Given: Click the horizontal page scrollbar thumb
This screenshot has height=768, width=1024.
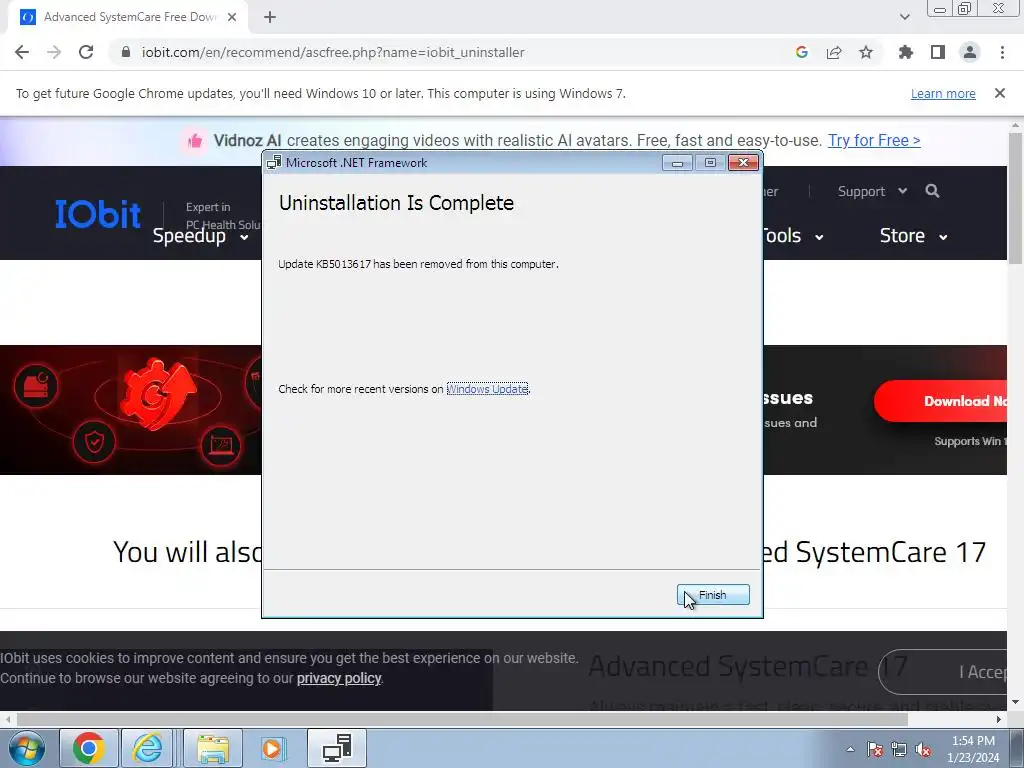Looking at the screenshot, I should click(x=462, y=719).
